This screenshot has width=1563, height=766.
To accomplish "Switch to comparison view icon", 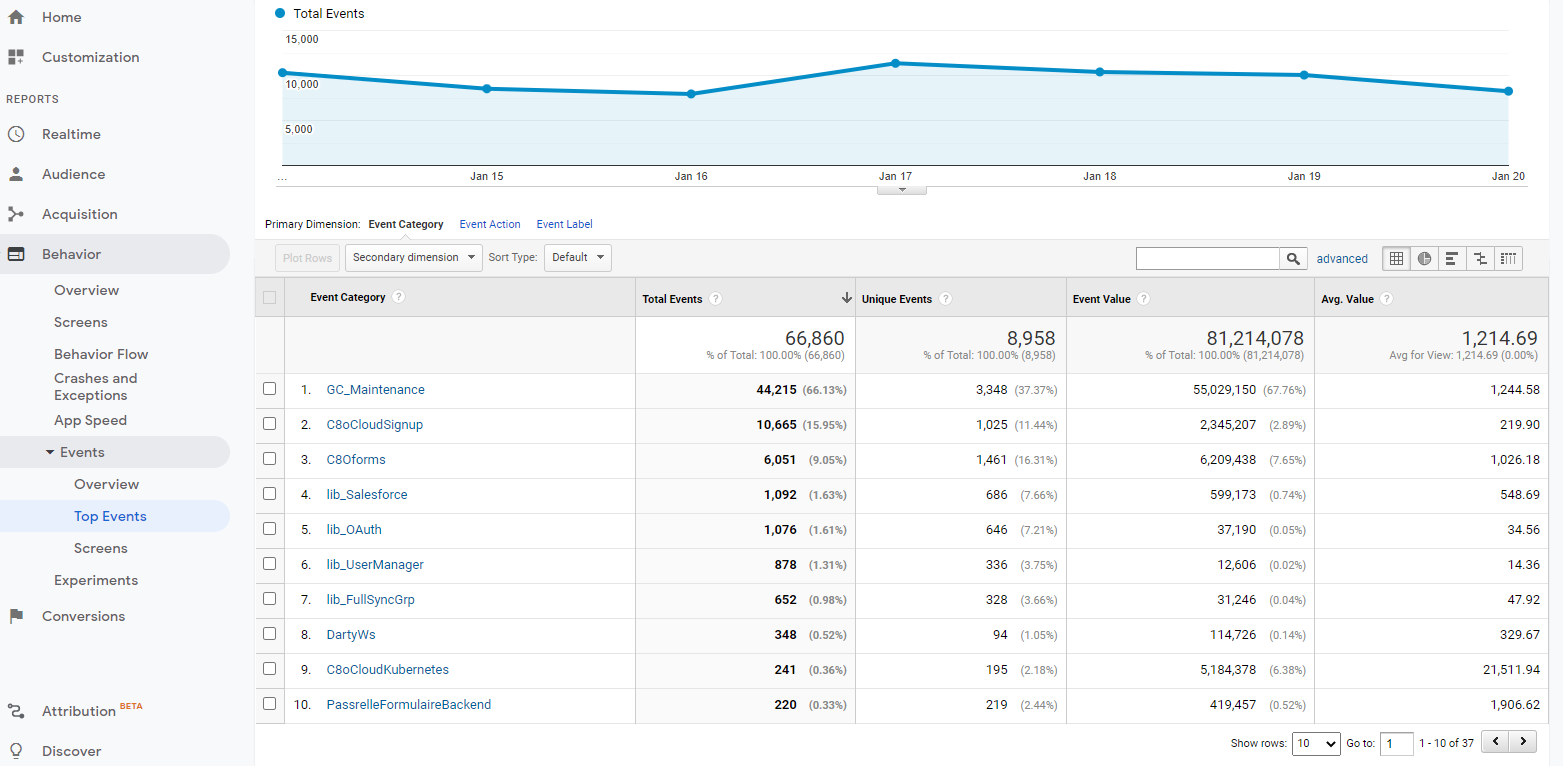I will (x=1480, y=258).
